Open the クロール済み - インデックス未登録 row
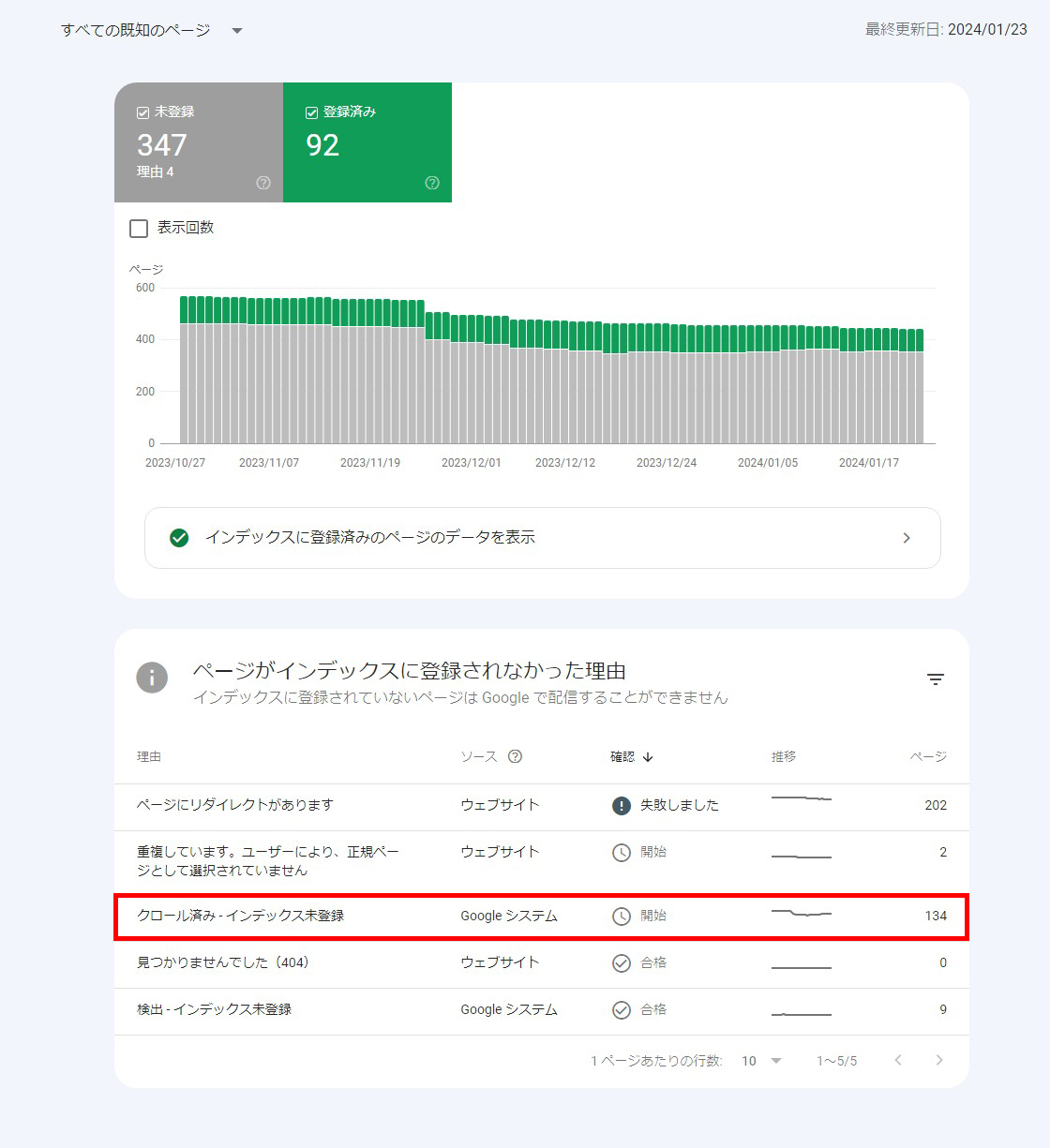This screenshot has height=1148, width=1050. (240, 916)
